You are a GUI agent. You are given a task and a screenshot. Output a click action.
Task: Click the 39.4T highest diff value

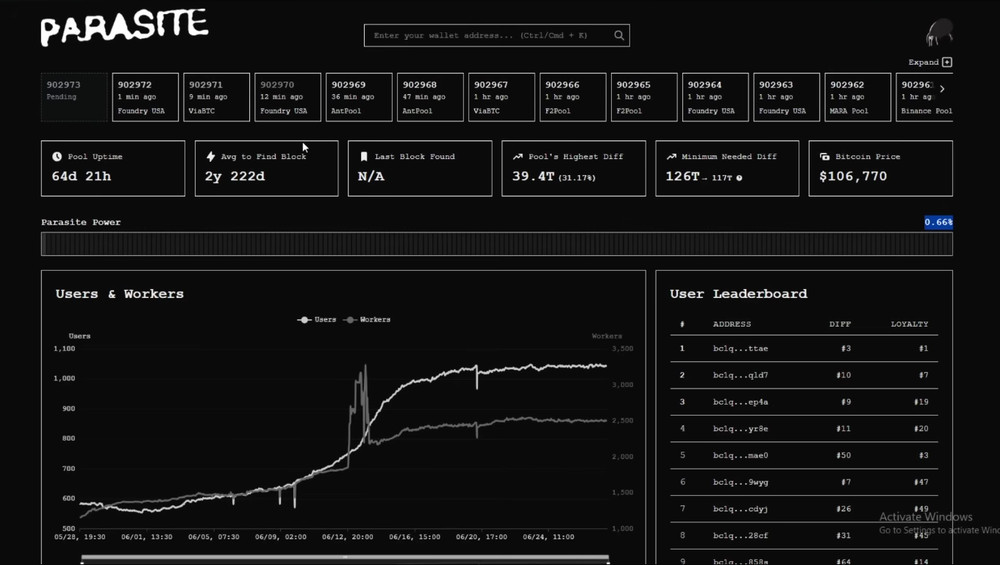(533, 177)
